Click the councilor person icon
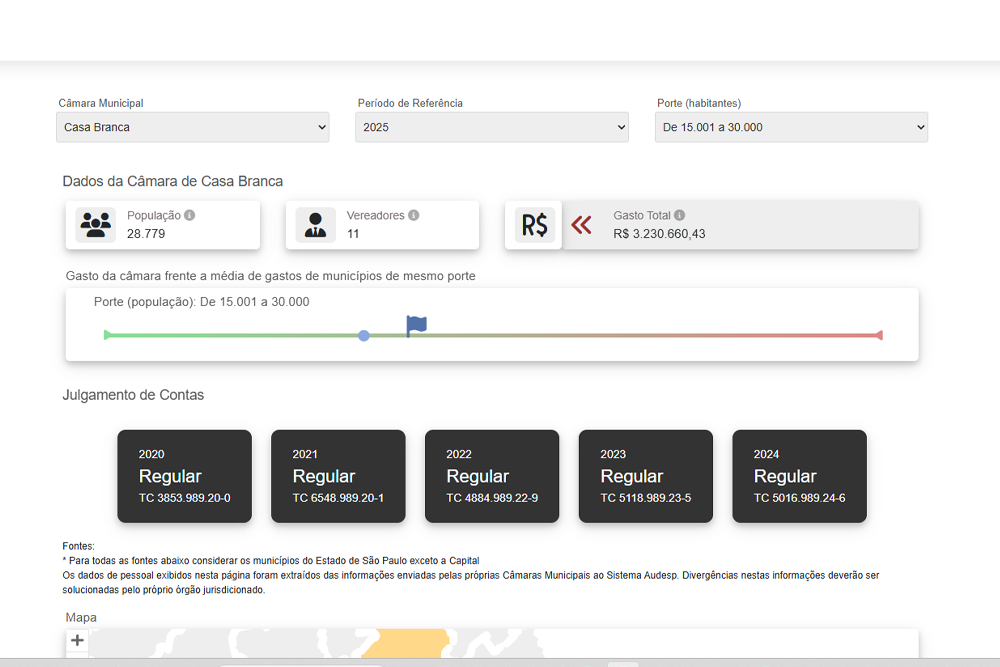 (x=315, y=225)
